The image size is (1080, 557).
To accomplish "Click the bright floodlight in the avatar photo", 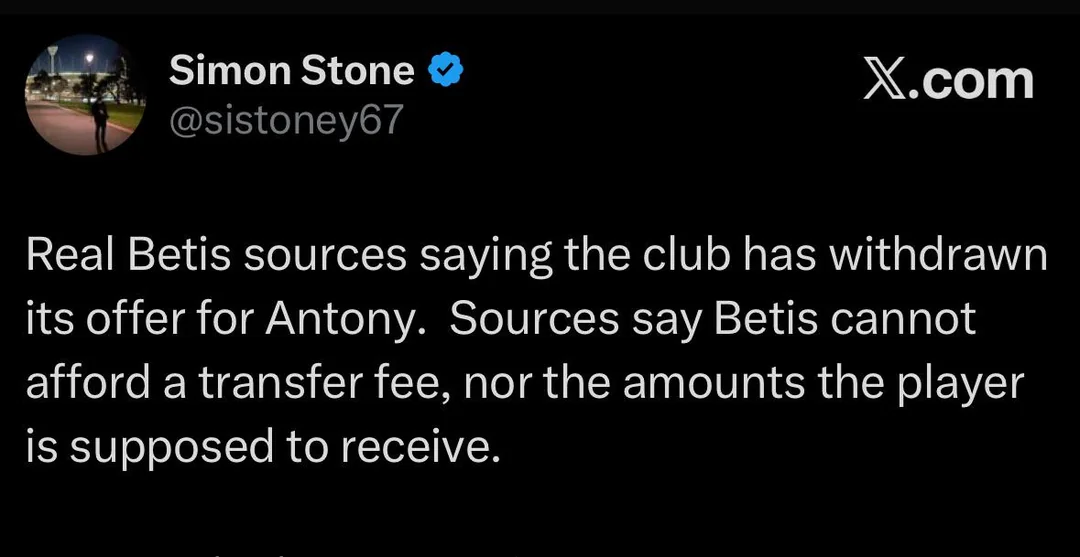I will click(x=89, y=59).
